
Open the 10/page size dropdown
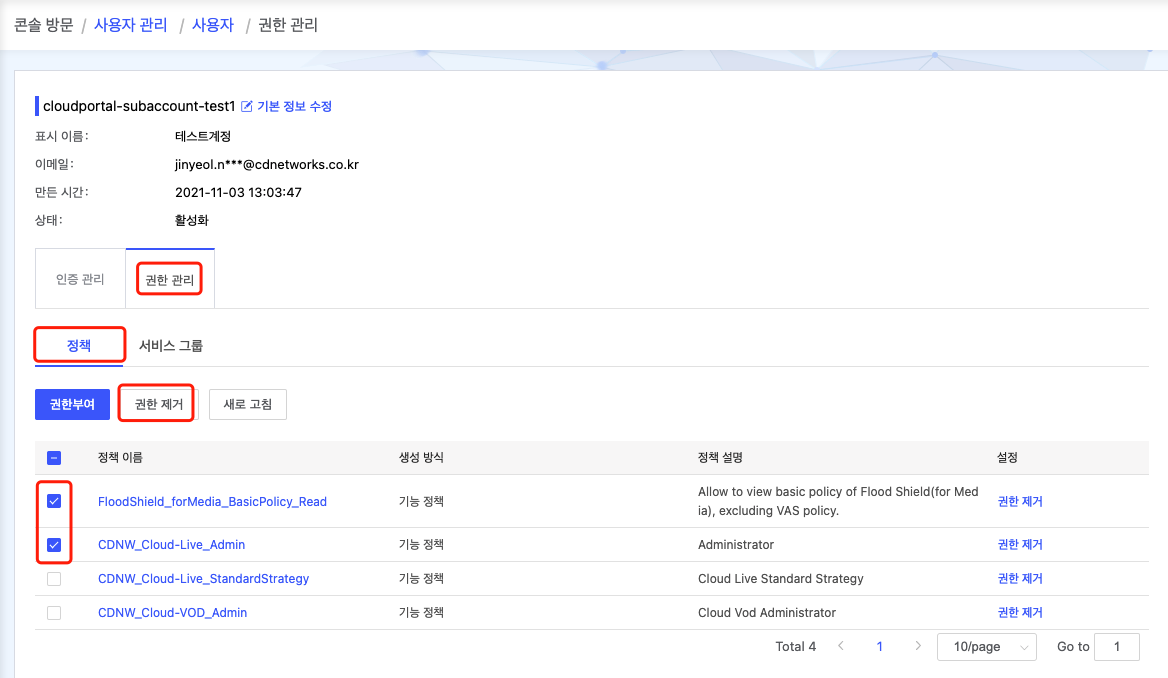[986, 647]
